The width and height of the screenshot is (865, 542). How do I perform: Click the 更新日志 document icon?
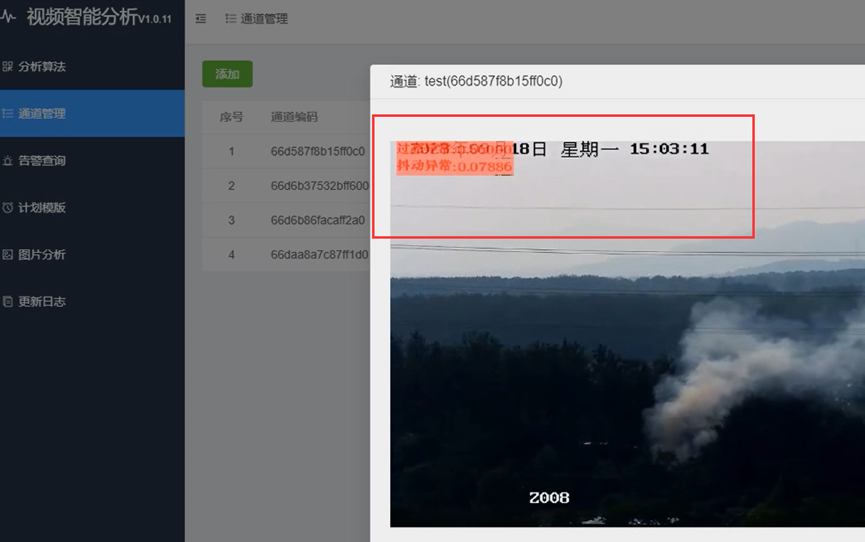coord(8,301)
